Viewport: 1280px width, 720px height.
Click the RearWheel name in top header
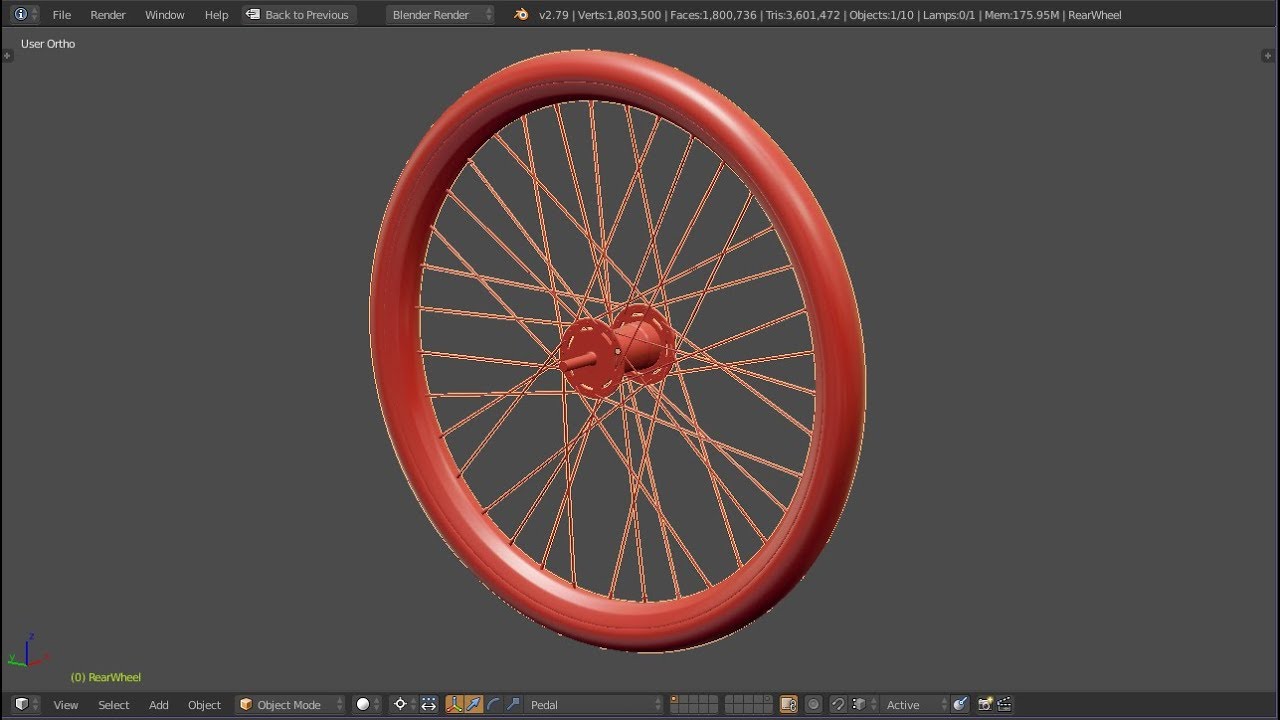pyautogui.click(x=1095, y=15)
